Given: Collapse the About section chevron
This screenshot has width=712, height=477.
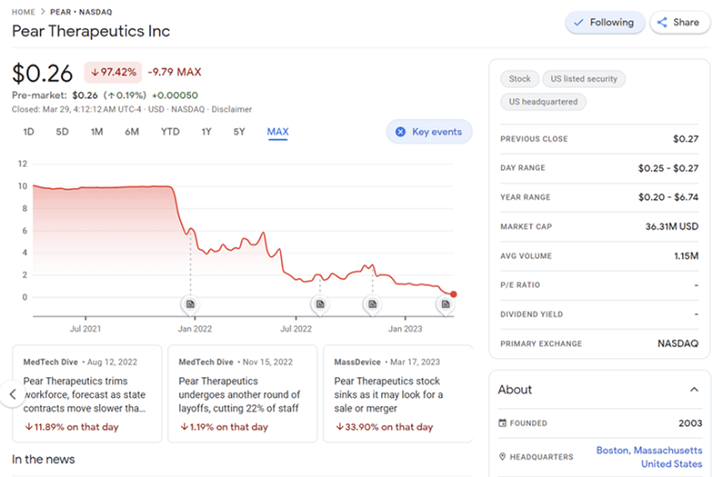Looking at the screenshot, I should tap(694, 389).
